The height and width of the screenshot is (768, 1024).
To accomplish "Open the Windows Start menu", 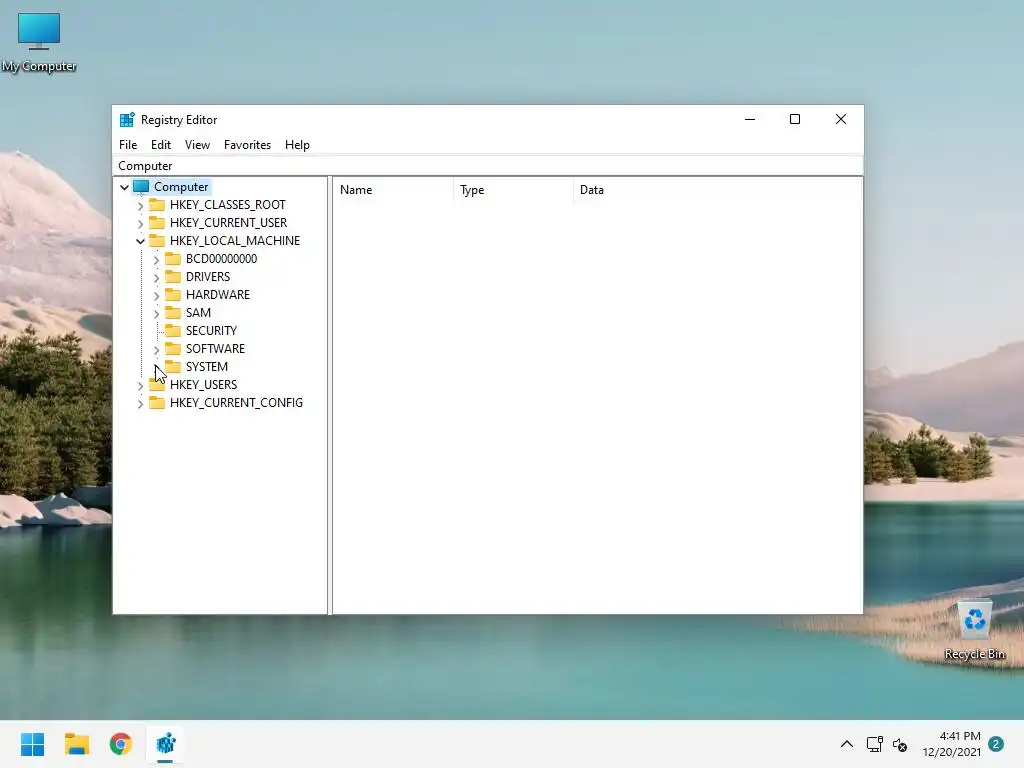I will tap(33, 744).
